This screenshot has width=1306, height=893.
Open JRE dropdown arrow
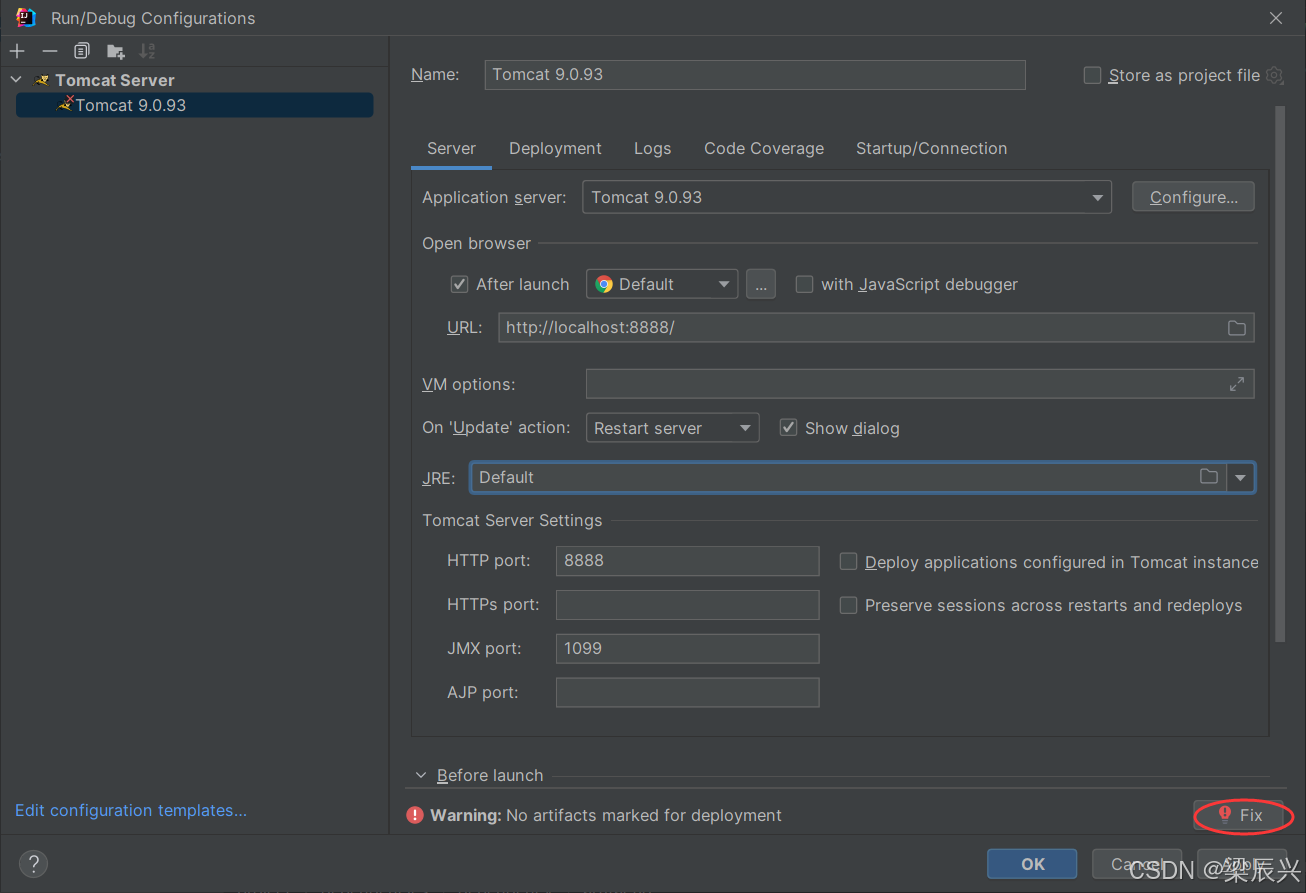pos(1241,478)
